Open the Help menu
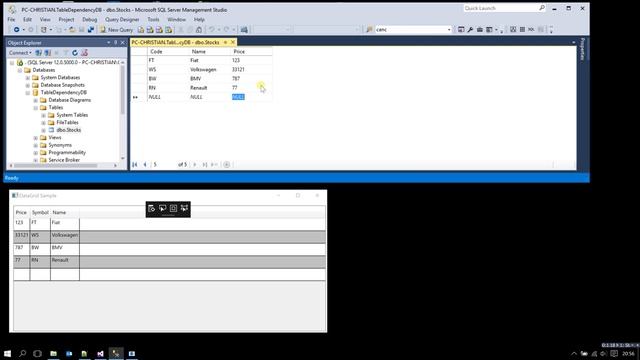Screen dimensions: 640x360 (x=199, y=19)
